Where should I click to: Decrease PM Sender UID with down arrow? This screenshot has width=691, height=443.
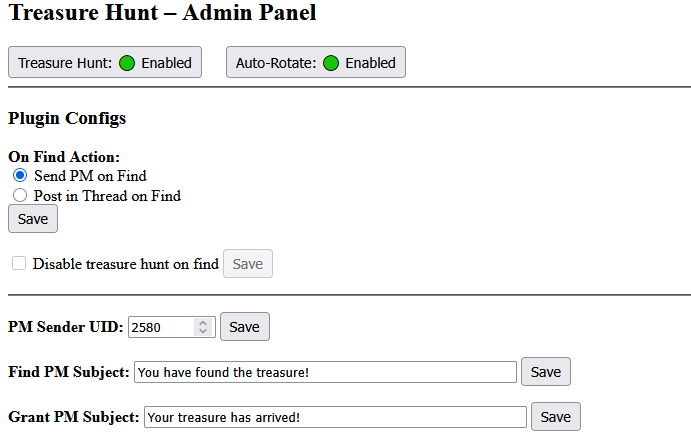tap(203, 331)
